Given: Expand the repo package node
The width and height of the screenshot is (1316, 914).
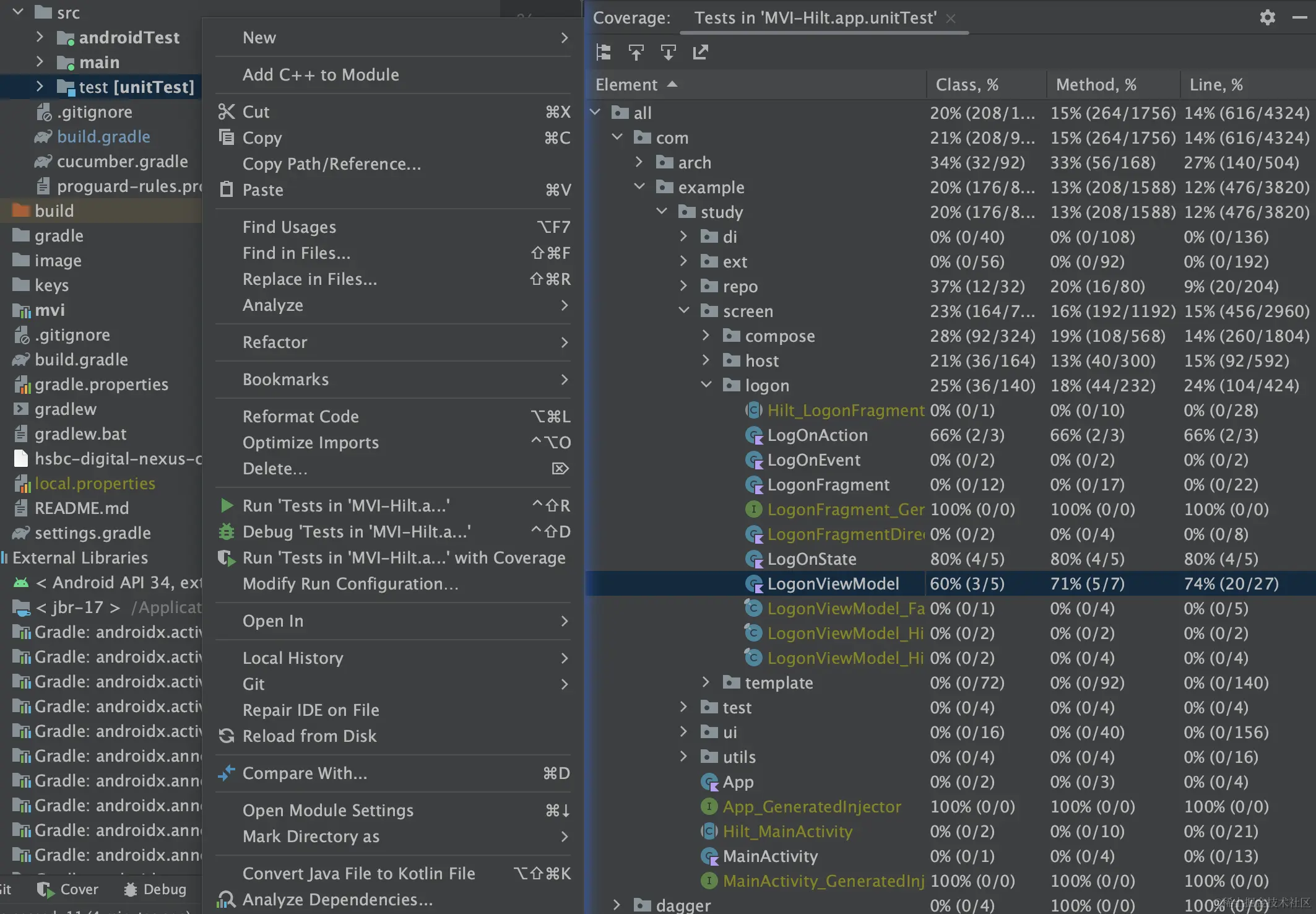Looking at the screenshot, I should click(684, 286).
